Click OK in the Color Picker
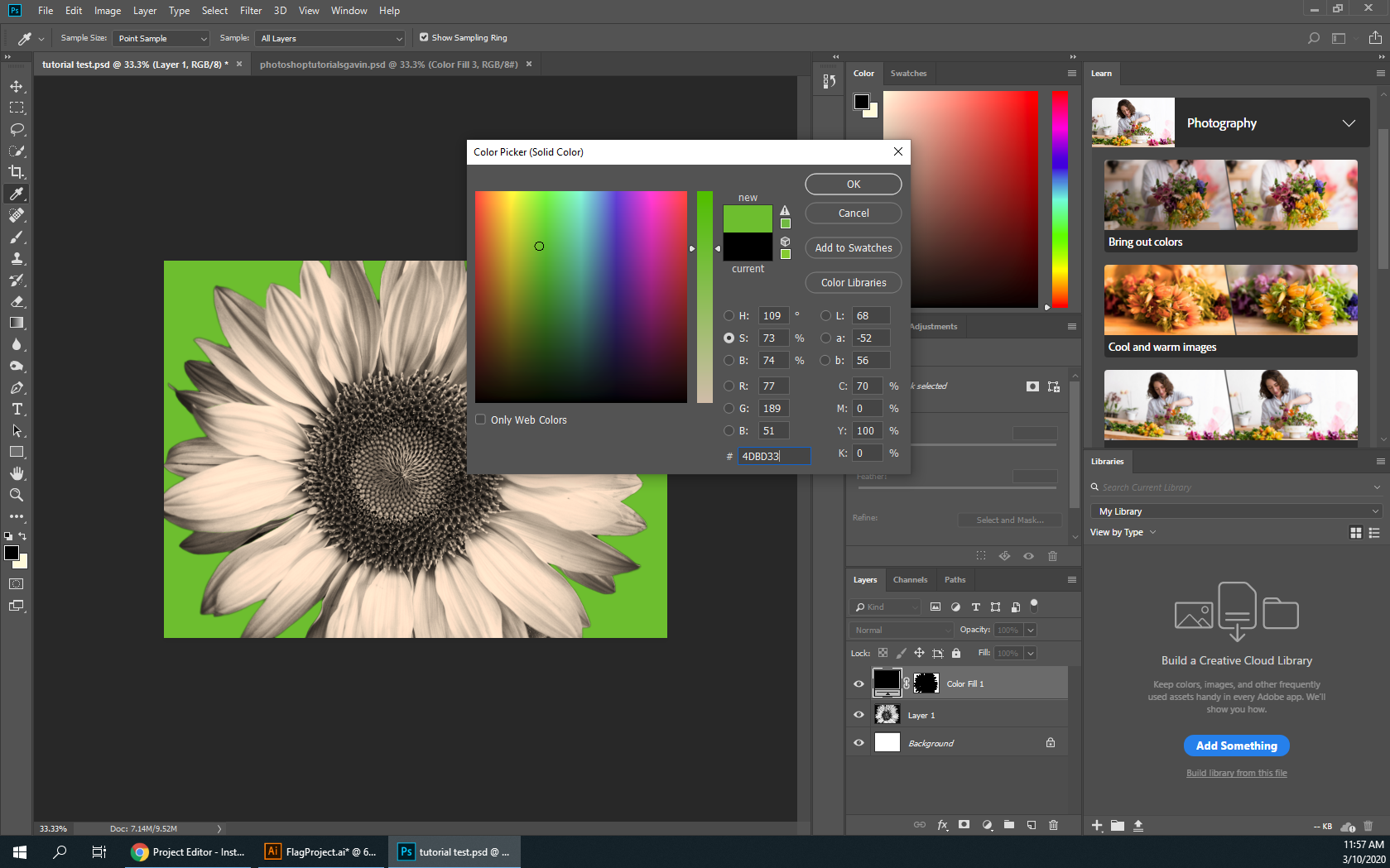The width and height of the screenshot is (1390, 868). click(x=854, y=185)
